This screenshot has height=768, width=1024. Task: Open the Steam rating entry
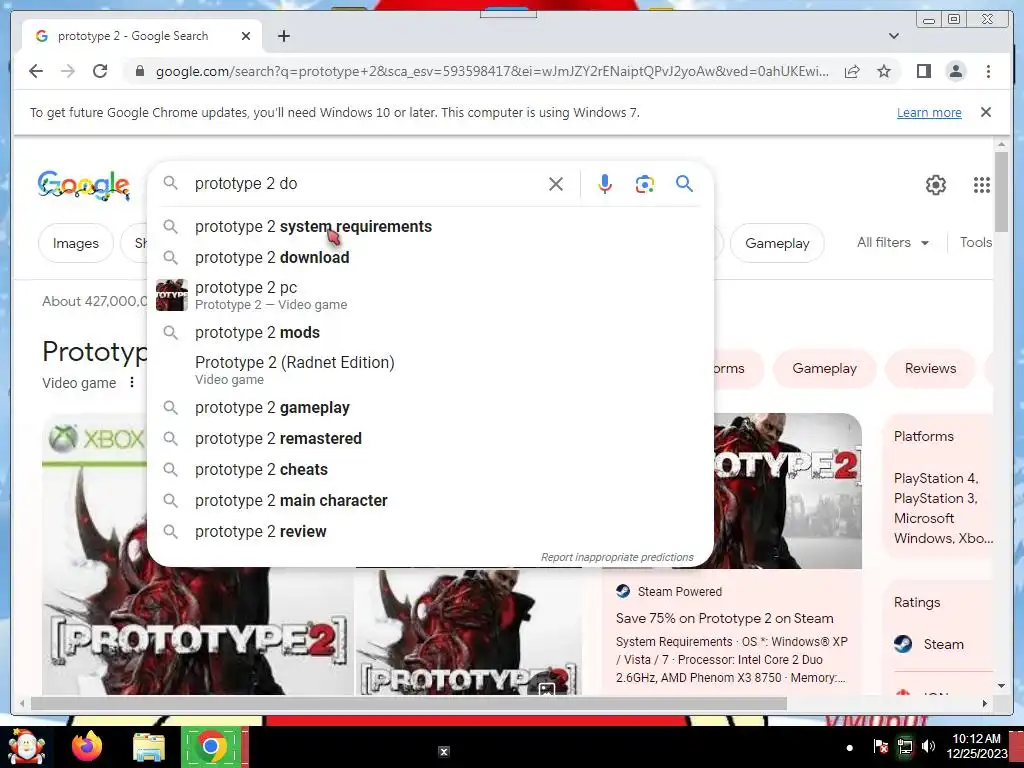pos(929,644)
